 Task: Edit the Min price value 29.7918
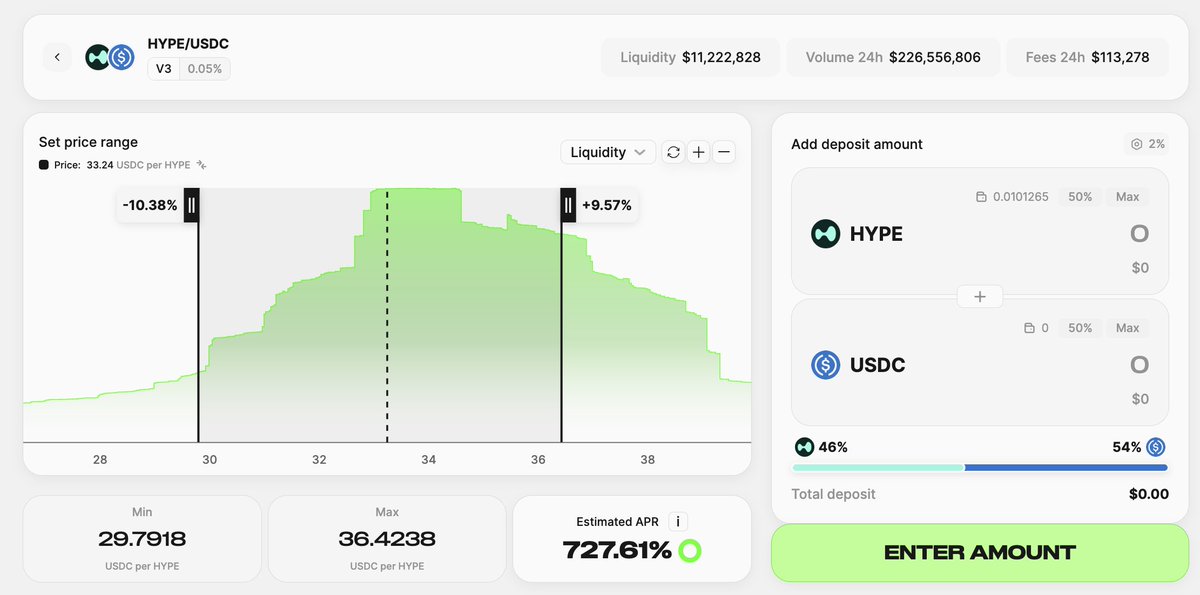pos(142,539)
